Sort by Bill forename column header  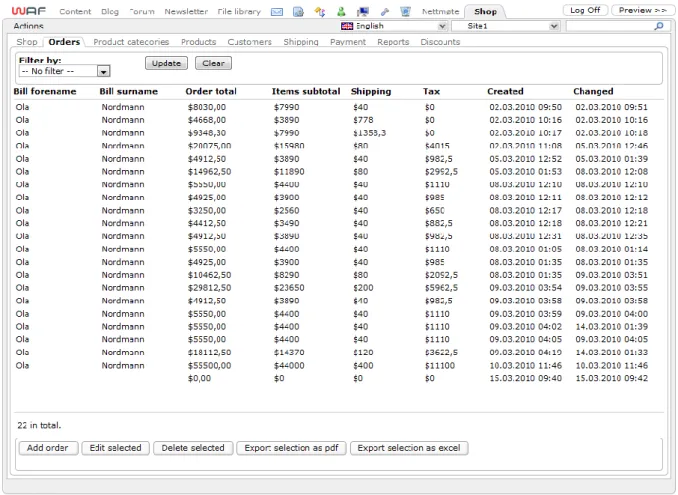(x=45, y=91)
